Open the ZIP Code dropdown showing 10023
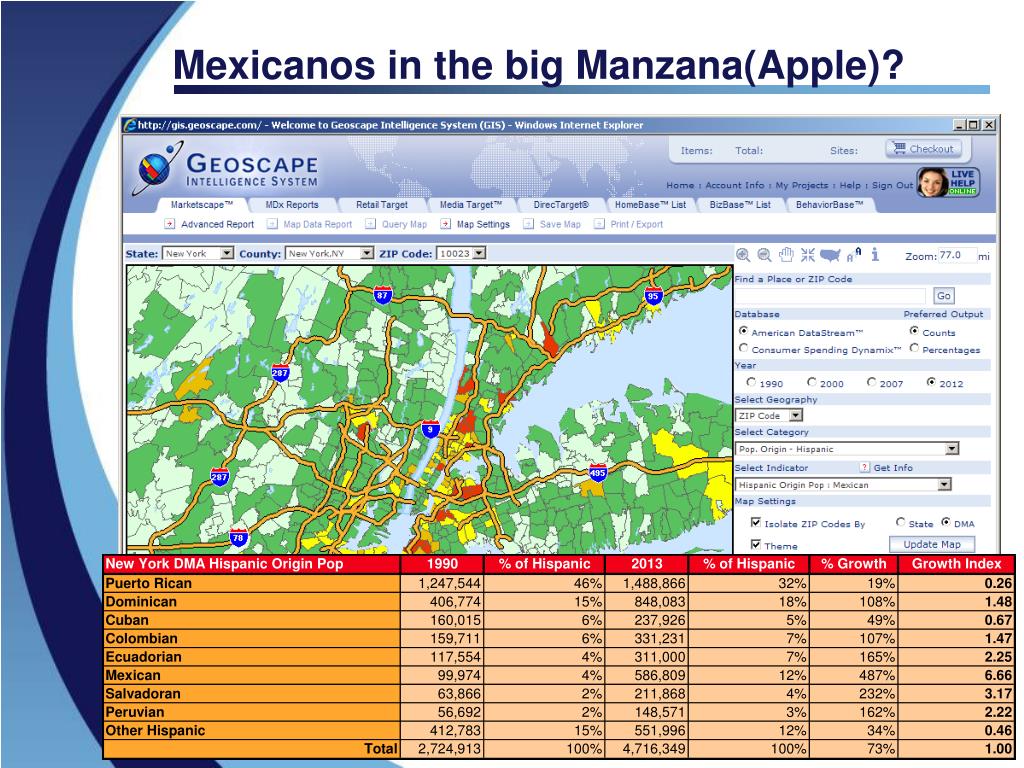Screen dimensions: 1024x768 coord(461,253)
